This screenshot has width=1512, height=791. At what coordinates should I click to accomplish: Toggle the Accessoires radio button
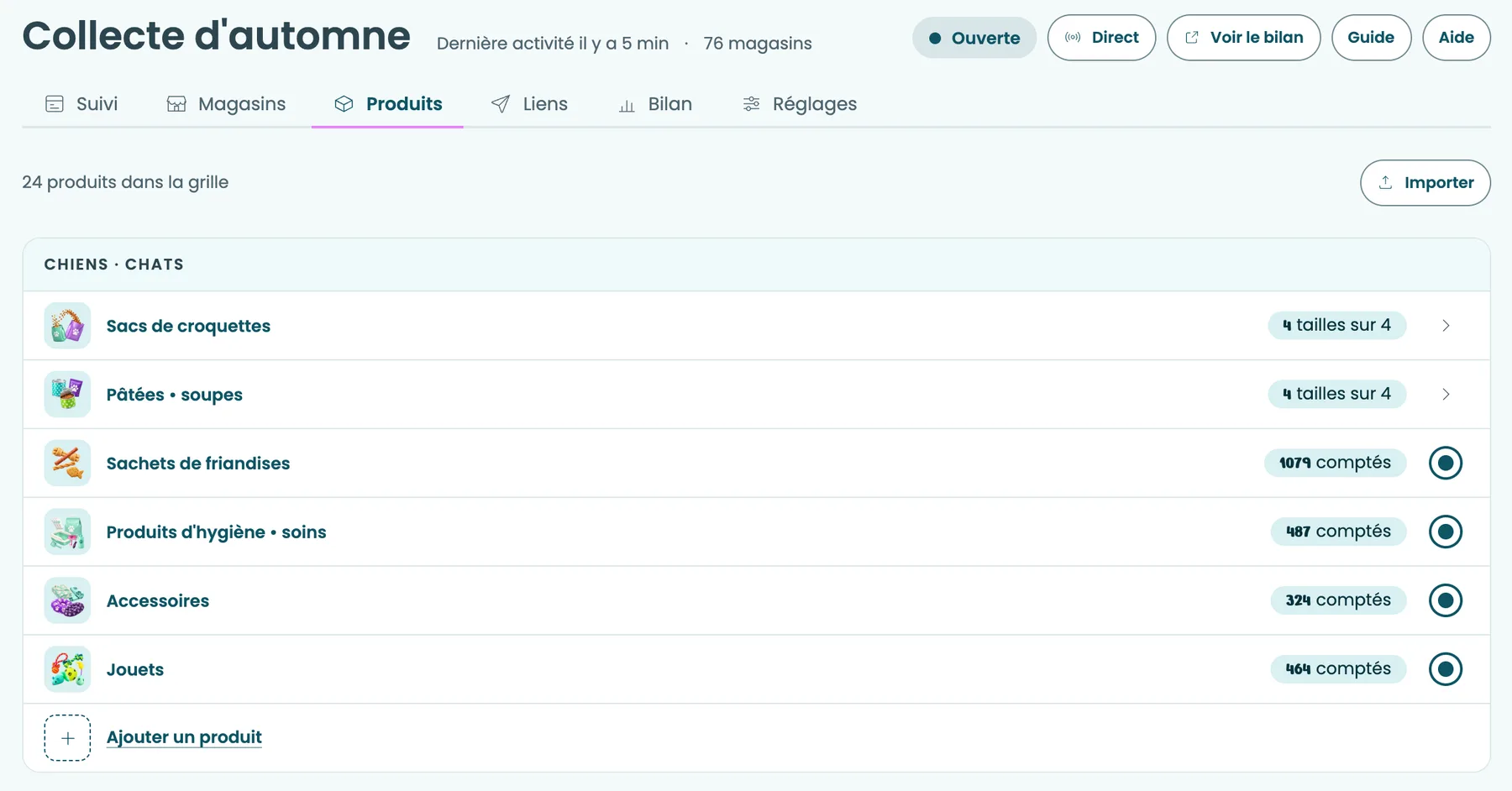click(x=1446, y=601)
